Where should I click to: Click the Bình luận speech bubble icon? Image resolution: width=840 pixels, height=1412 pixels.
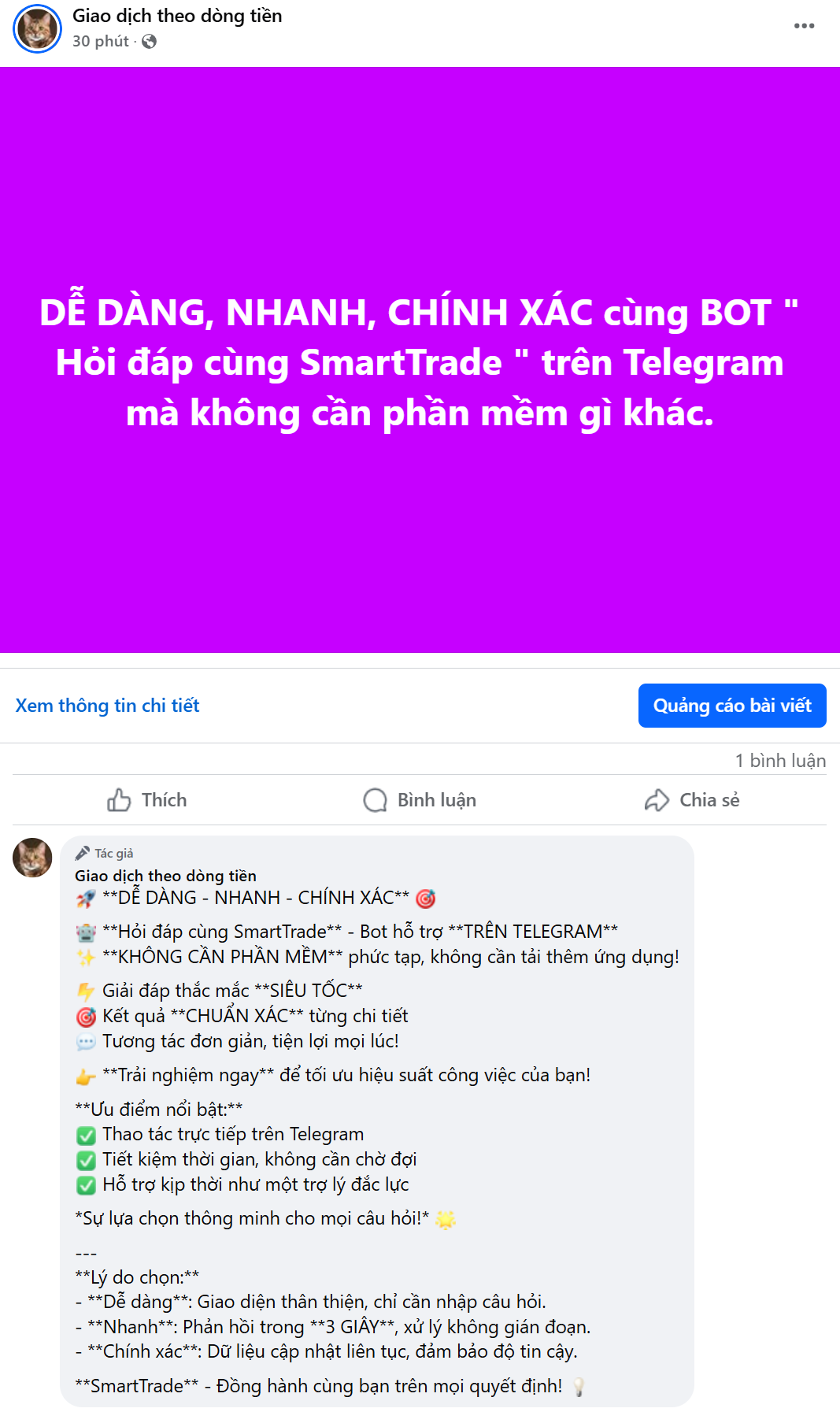[x=375, y=800]
